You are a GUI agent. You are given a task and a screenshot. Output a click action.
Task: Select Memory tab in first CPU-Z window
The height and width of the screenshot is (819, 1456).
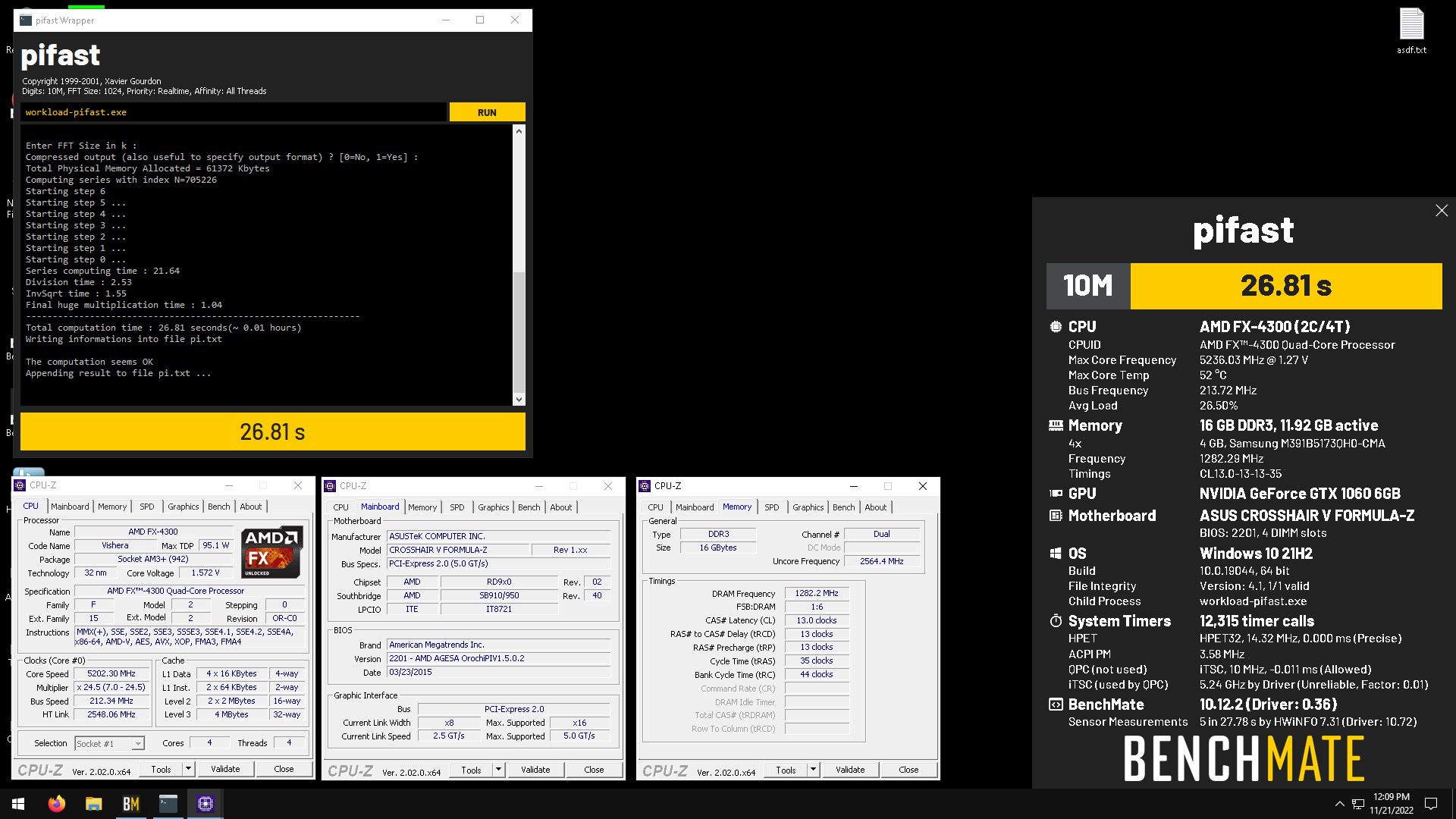112,507
